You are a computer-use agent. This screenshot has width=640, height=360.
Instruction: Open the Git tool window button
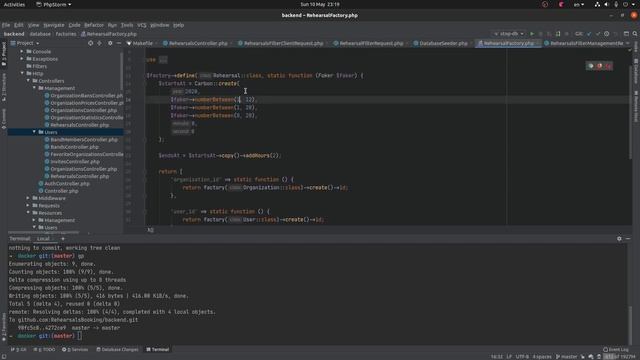pos(19,349)
